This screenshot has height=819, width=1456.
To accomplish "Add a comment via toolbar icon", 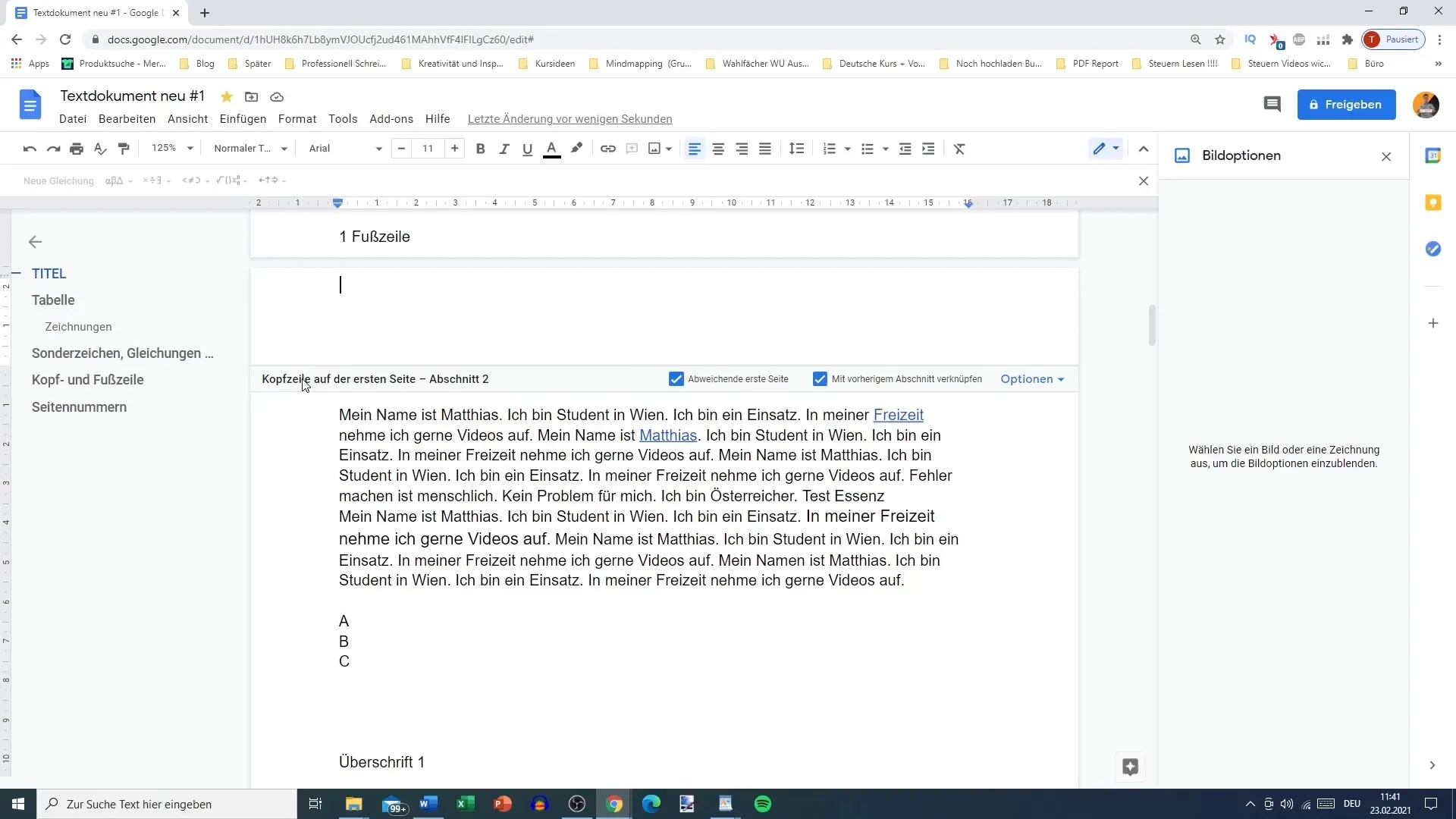I will [632, 149].
